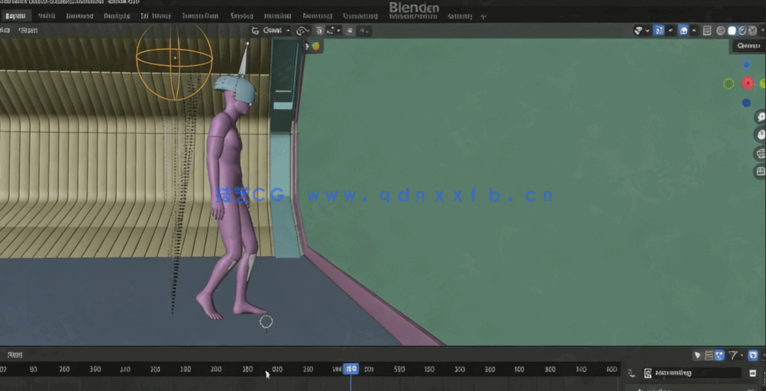The height and width of the screenshot is (391, 766).
Task: Click the lower dark blue negative Z axis
Action: (x=746, y=103)
